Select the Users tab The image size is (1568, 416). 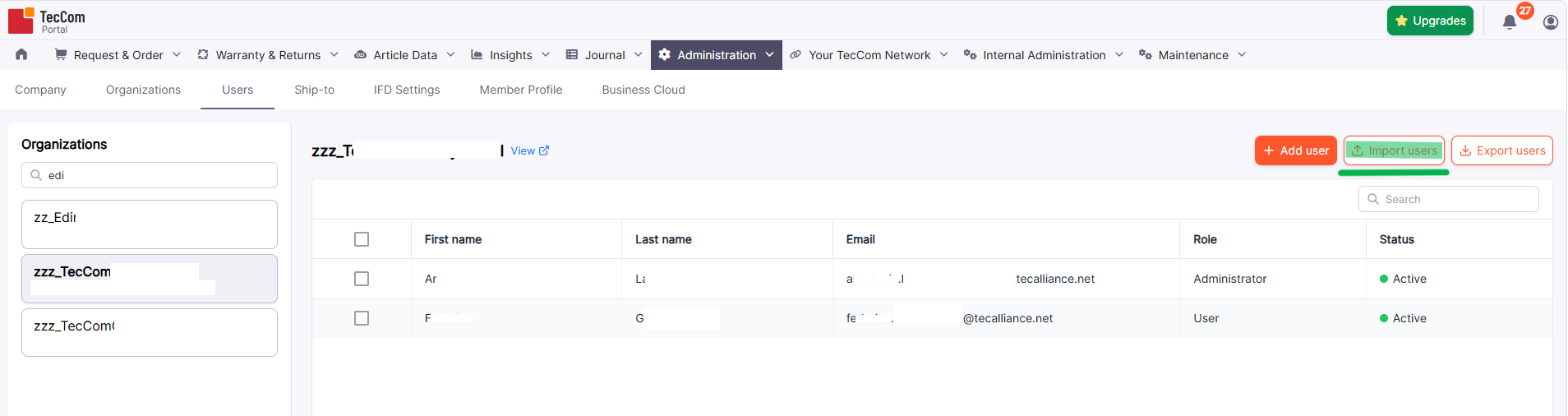[238, 90]
